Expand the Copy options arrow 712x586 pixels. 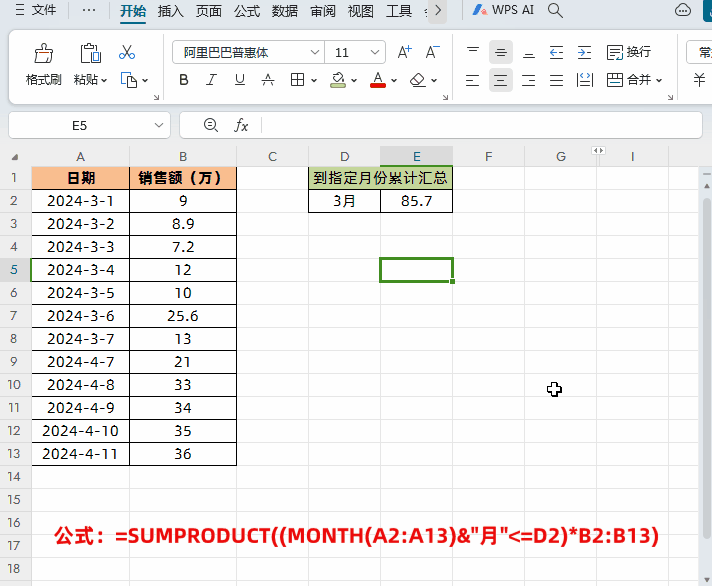click(145, 80)
